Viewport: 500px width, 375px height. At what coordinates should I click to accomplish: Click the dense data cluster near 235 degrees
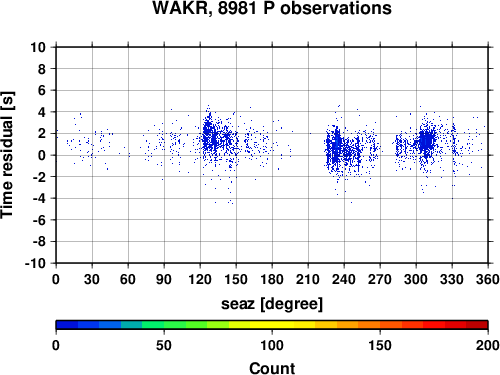tap(337, 147)
